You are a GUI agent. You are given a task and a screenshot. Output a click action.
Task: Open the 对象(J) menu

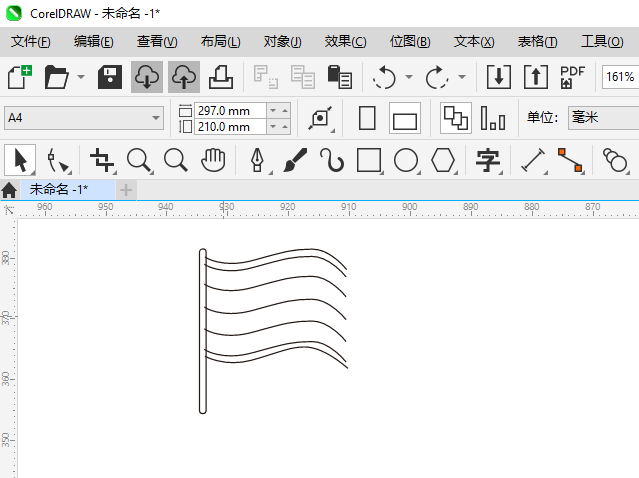point(282,42)
